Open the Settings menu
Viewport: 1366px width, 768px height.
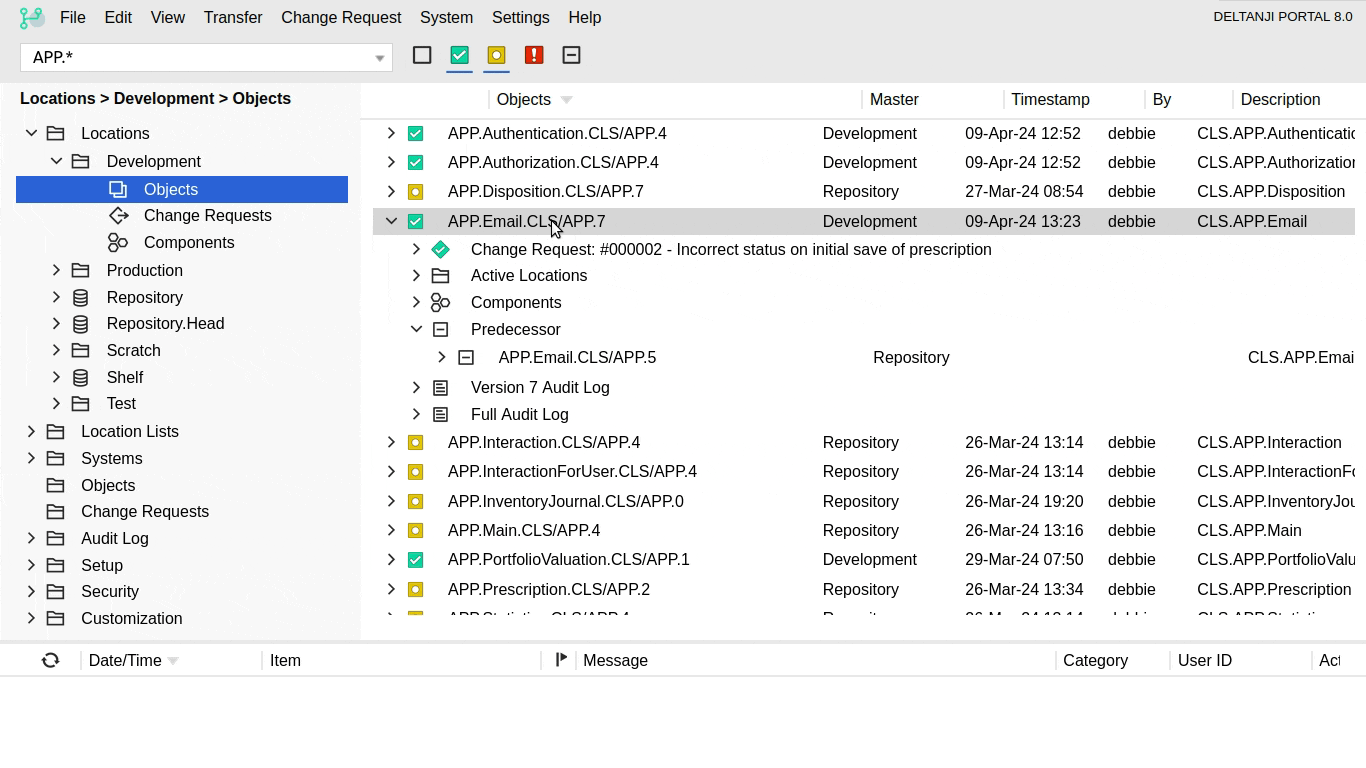coord(520,17)
